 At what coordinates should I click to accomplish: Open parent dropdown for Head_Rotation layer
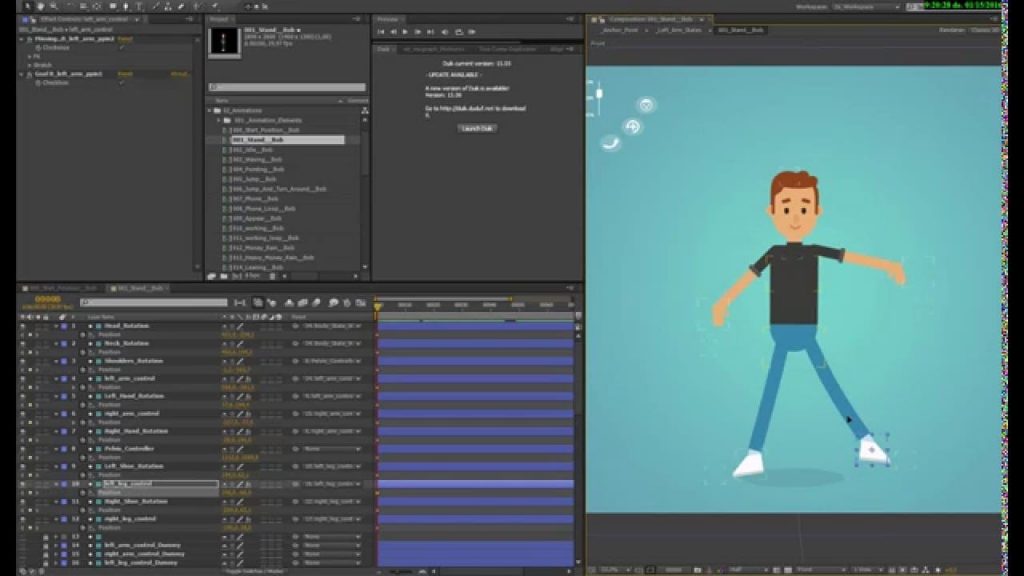[x=331, y=325]
